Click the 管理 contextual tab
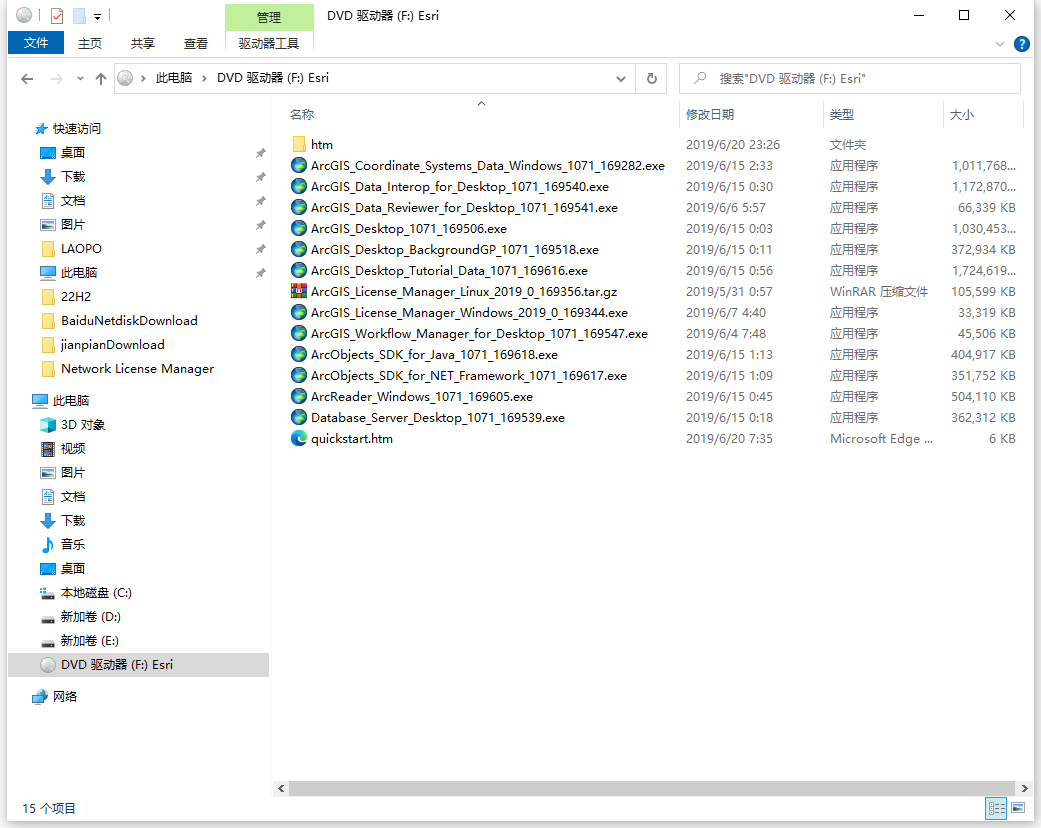Image resolution: width=1041 pixels, height=828 pixels. point(269,18)
